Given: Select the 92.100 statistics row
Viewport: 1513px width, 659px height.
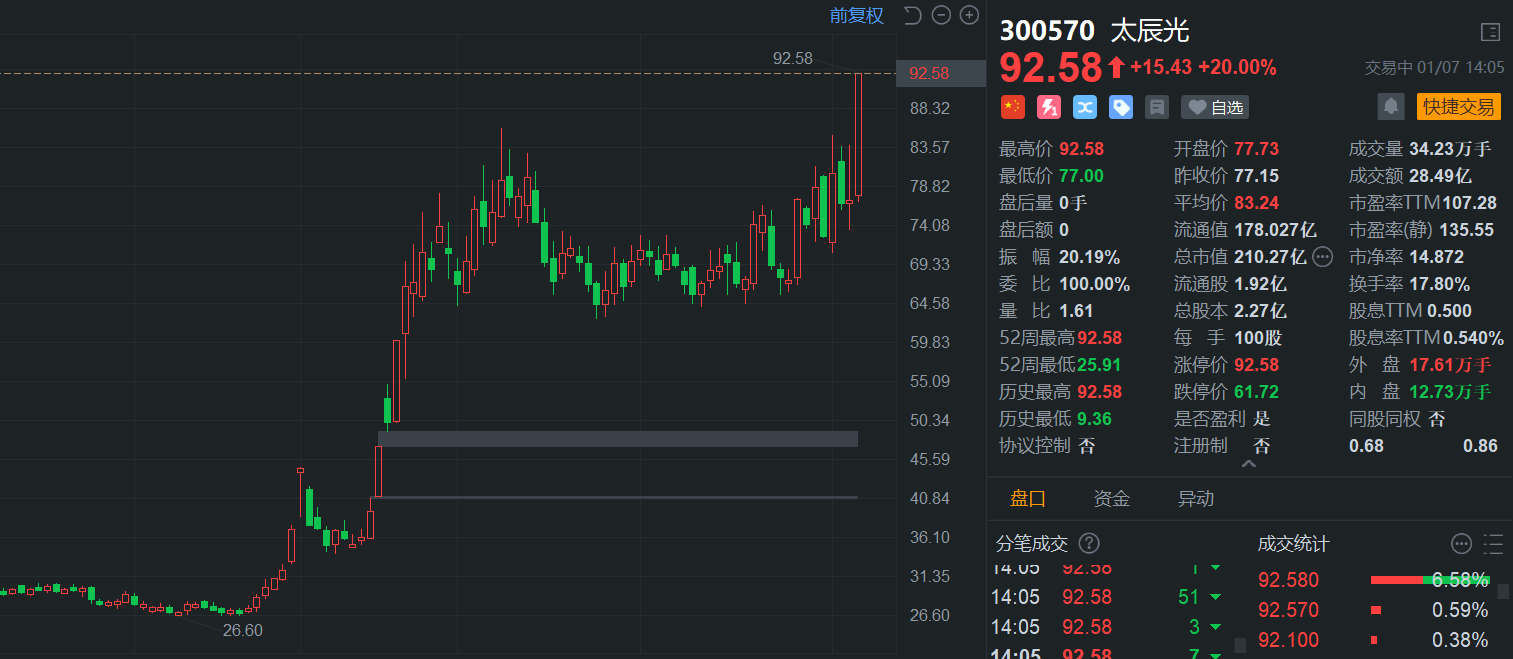Looking at the screenshot, I should click(x=1373, y=640).
